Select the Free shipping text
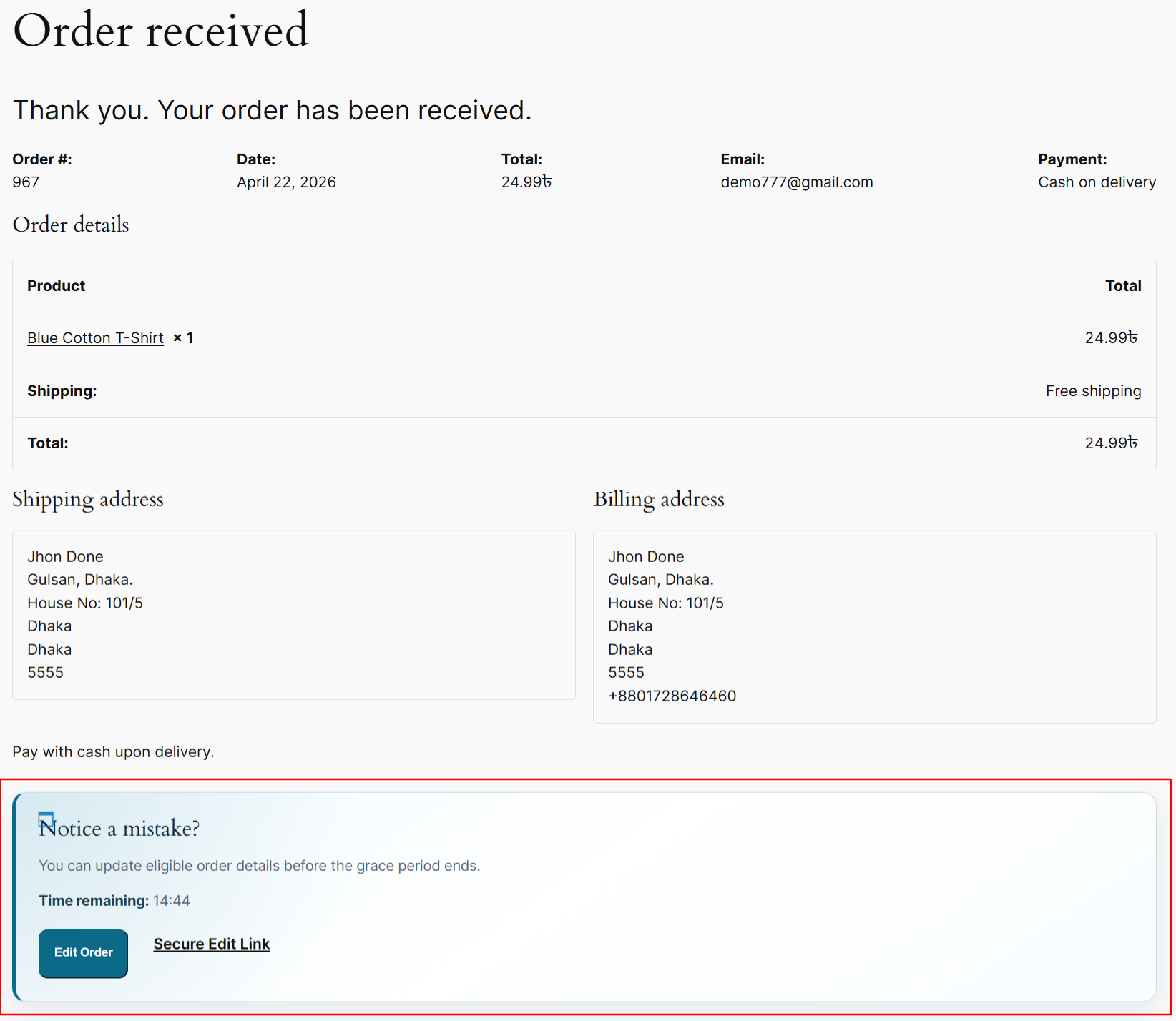Viewport: 1176px width, 1021px height. 1093,391
